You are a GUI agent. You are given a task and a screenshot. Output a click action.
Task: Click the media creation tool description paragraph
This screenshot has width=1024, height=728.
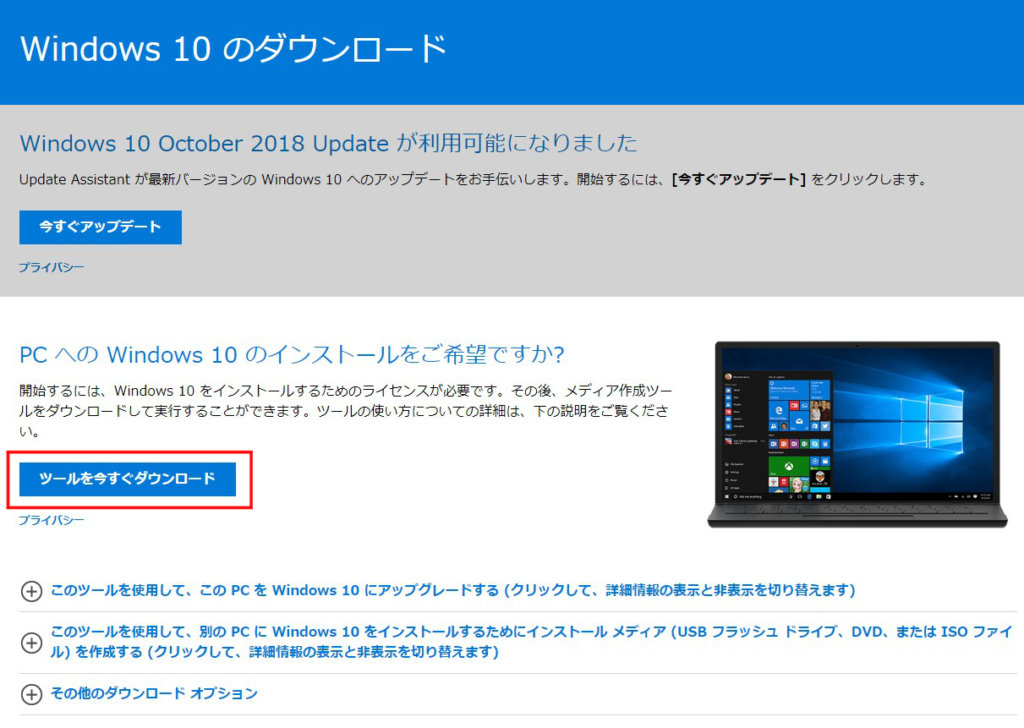pyautogui.click(x=345, y=411)
